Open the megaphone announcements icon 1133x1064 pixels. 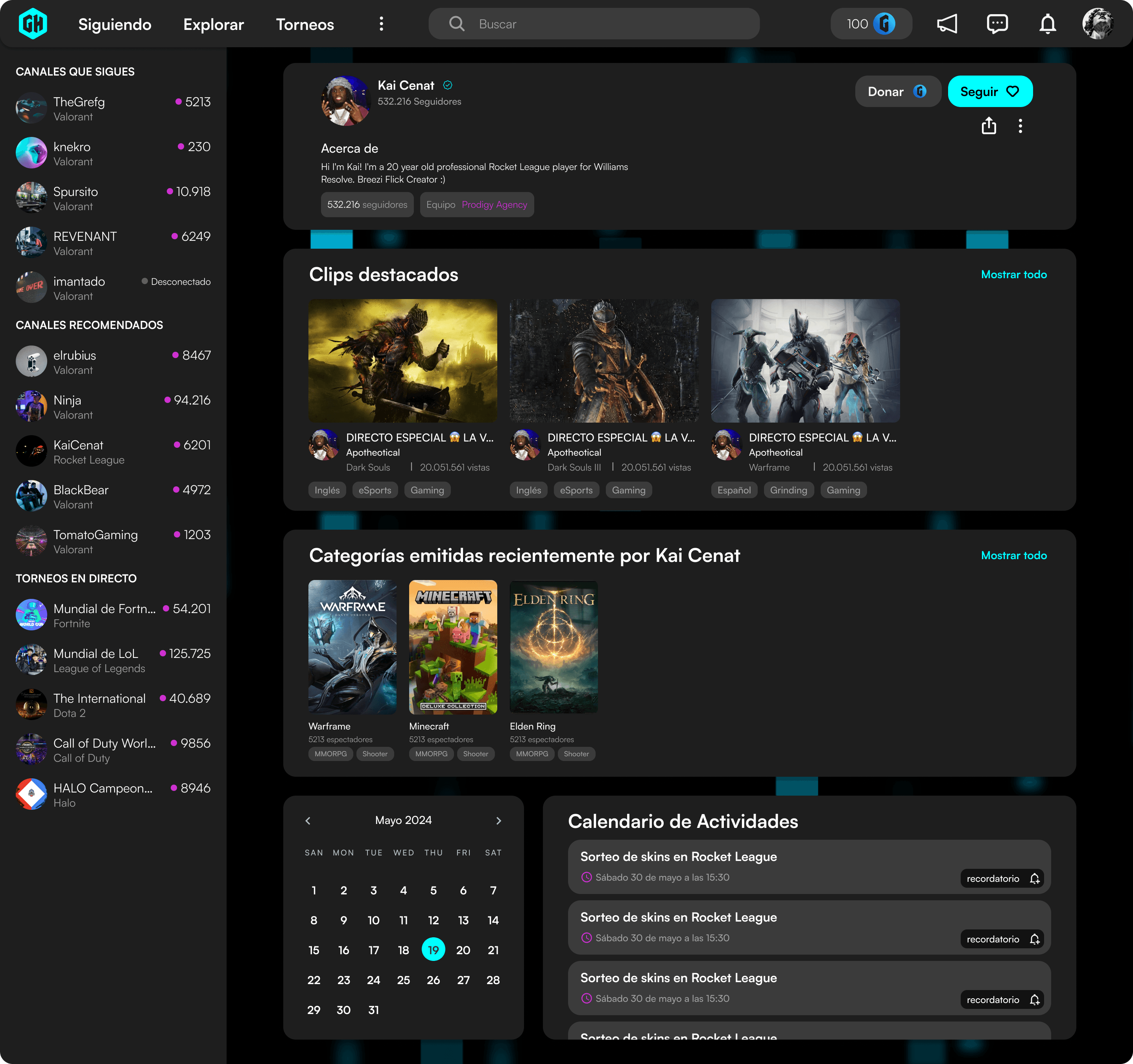click(x=947, y=24)
